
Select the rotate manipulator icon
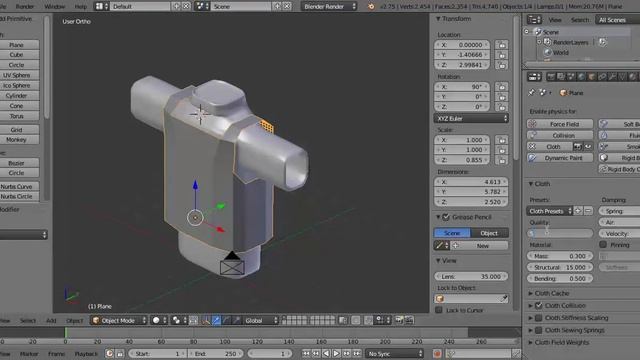click(x=226, y=320)
